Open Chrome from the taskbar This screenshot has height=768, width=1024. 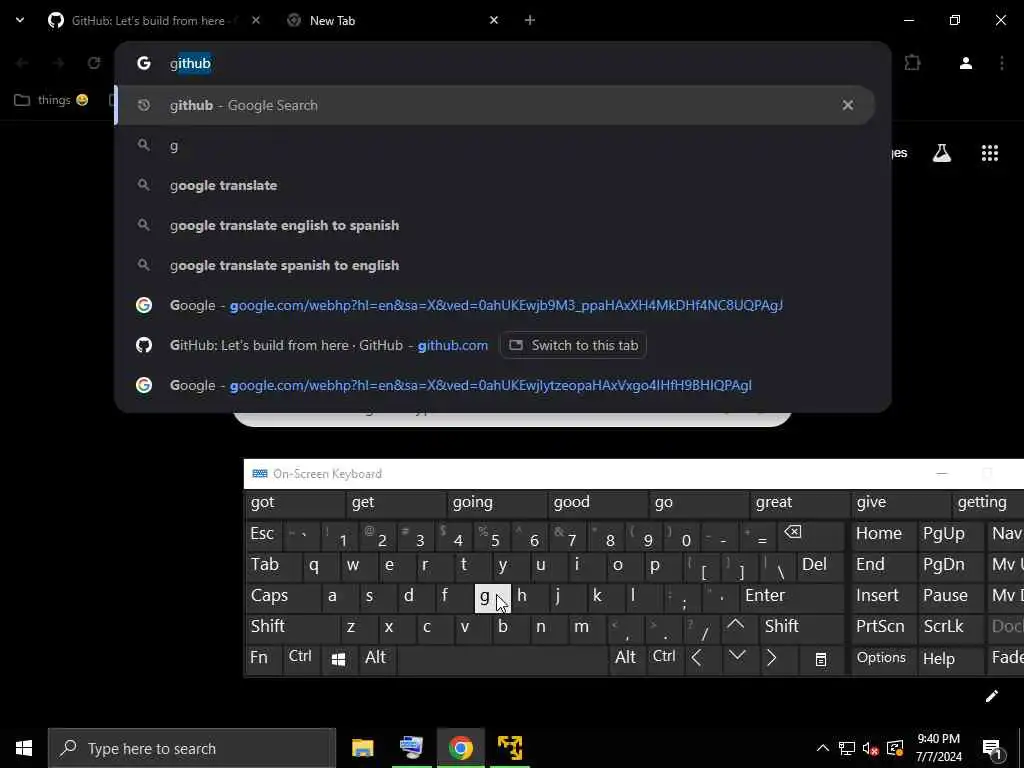click(x=460, y=748)
